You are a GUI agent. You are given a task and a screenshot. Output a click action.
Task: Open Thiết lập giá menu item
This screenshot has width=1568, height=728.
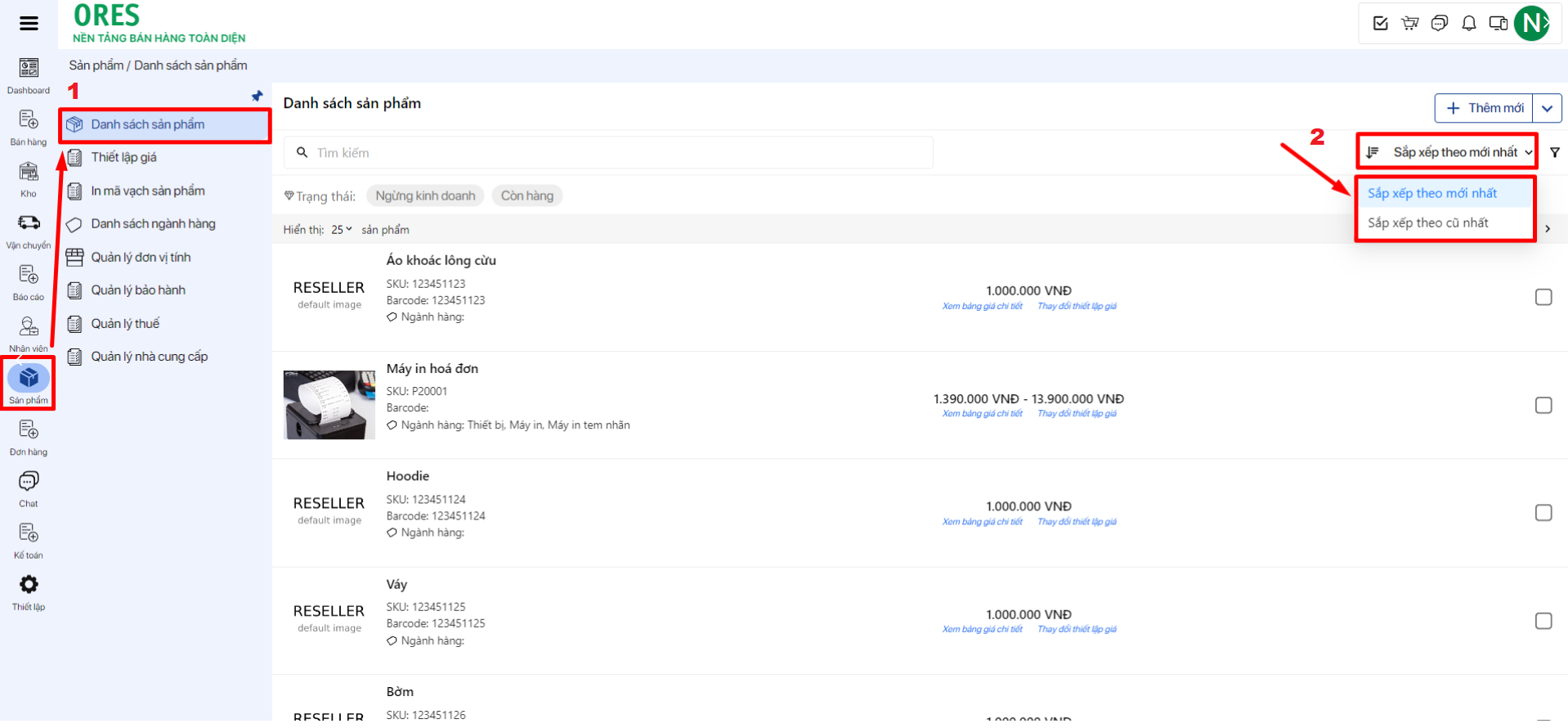(123, 157)
